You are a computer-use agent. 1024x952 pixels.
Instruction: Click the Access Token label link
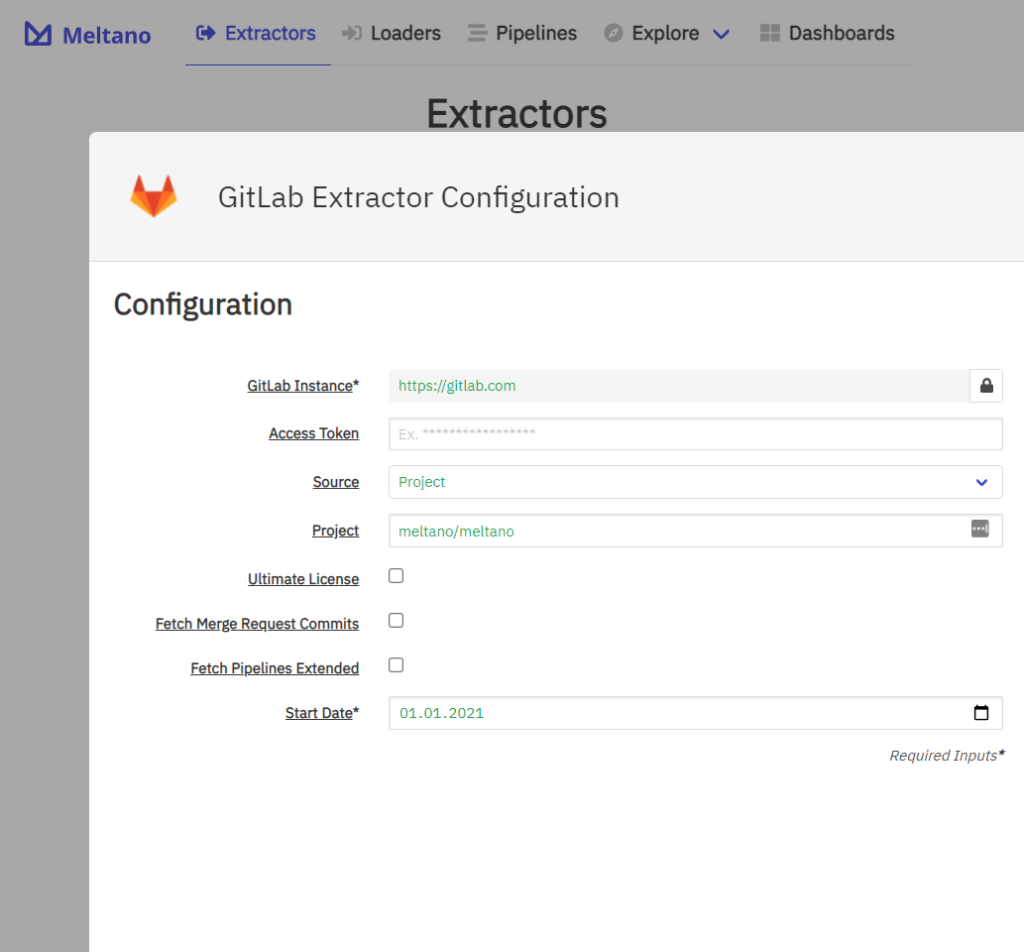tap(313, 433)
